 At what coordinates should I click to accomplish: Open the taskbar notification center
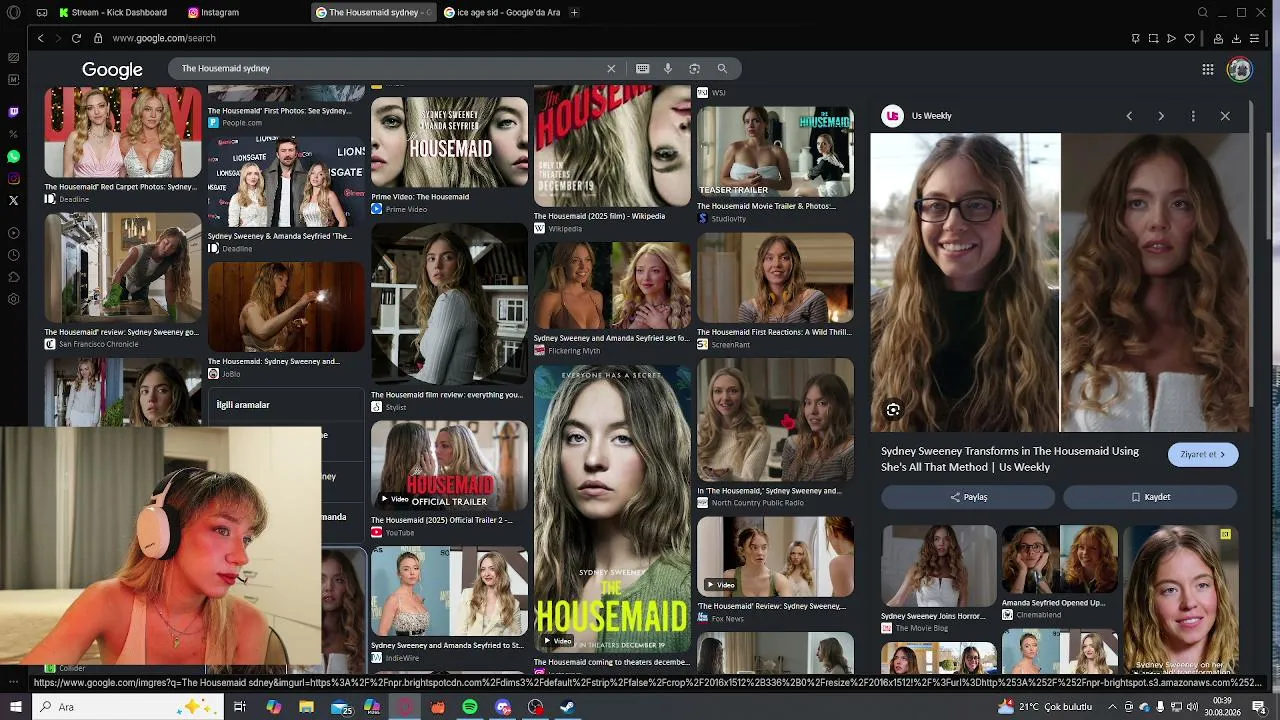point(1259,707)
